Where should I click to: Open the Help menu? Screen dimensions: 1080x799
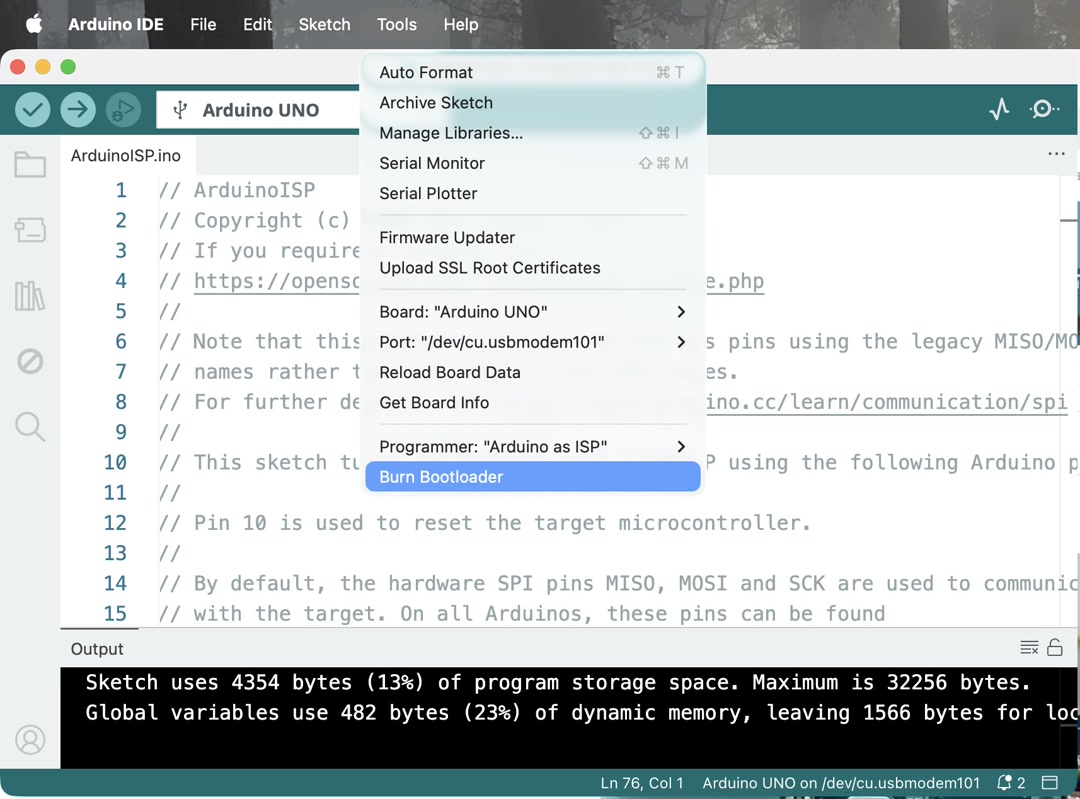pos(461,25)
